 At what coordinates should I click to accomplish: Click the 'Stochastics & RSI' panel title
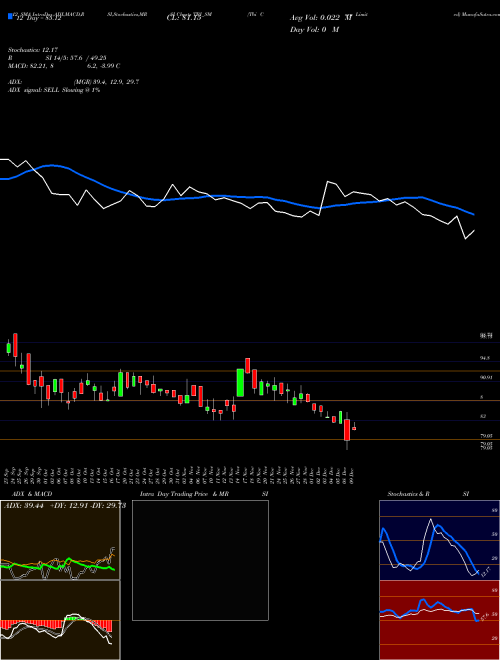[428, 494]
